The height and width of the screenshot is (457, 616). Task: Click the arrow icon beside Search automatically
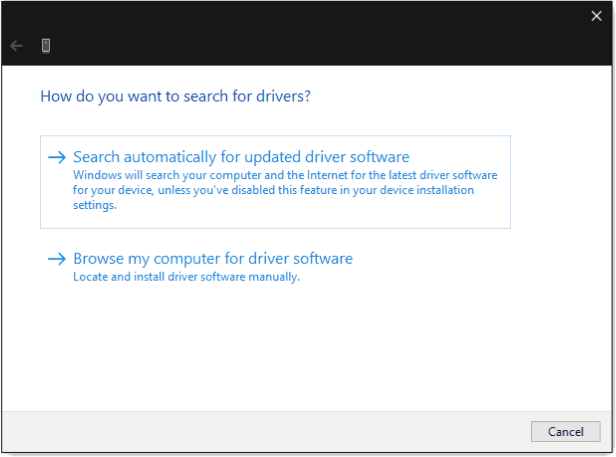57,157
